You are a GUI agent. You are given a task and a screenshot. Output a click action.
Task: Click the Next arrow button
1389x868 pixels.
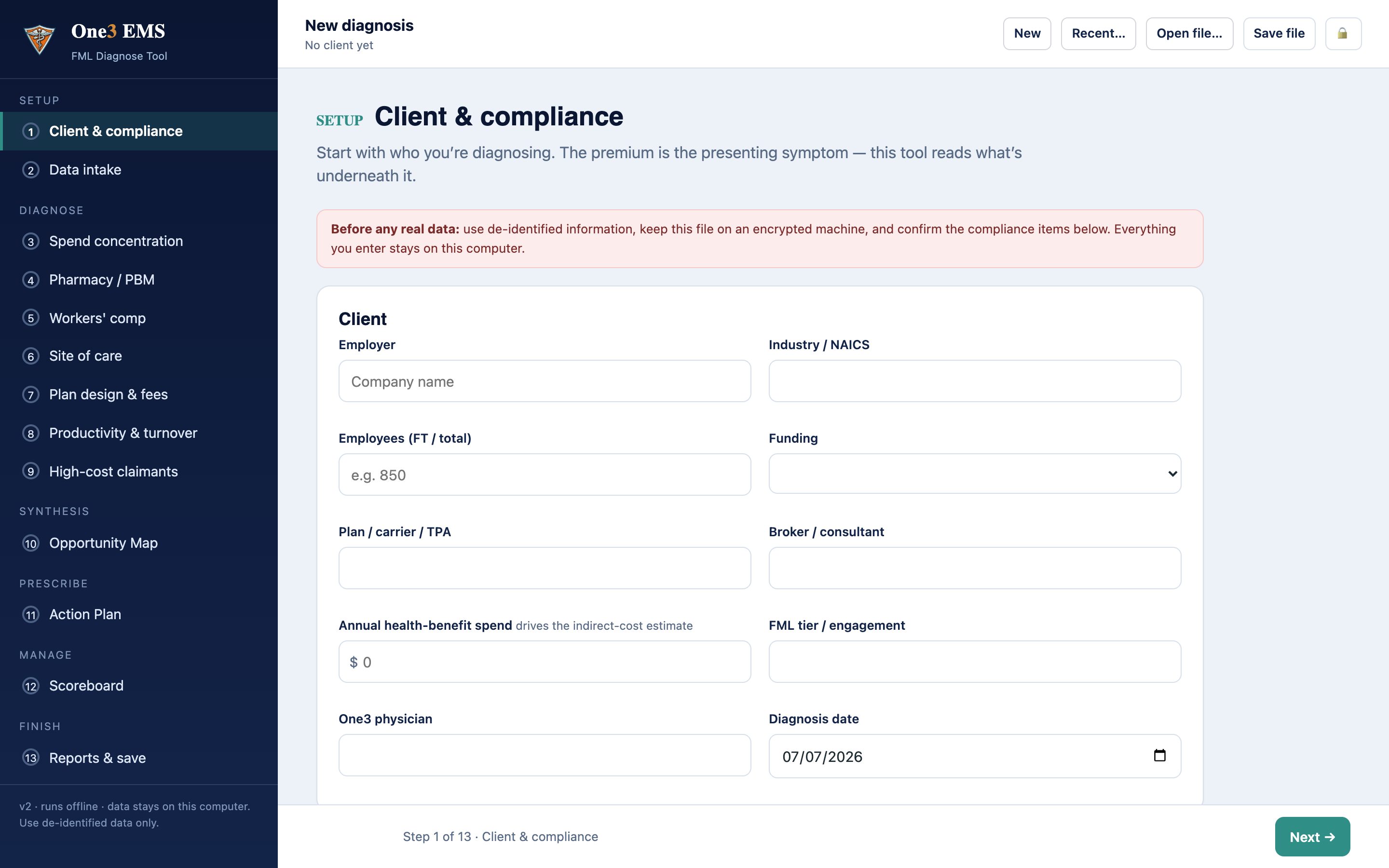click(x=1312, y=837)
